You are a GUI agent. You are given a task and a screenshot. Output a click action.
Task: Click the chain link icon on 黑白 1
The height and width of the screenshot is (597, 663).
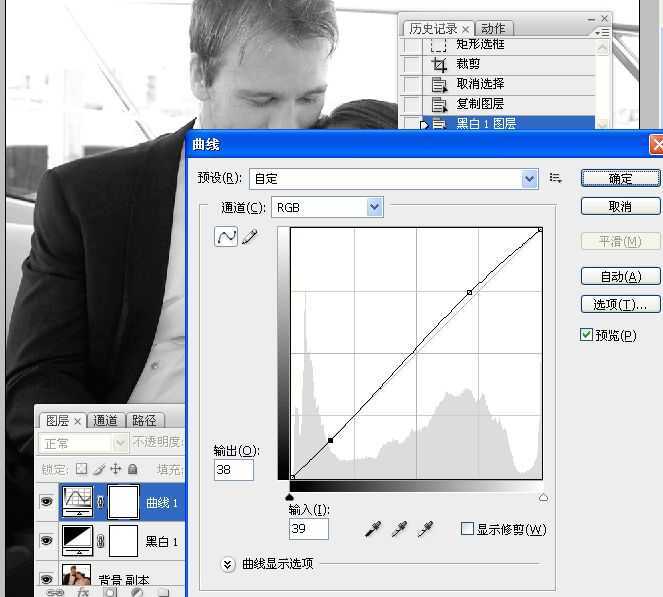pyautogui.click(x=100, y=541)
